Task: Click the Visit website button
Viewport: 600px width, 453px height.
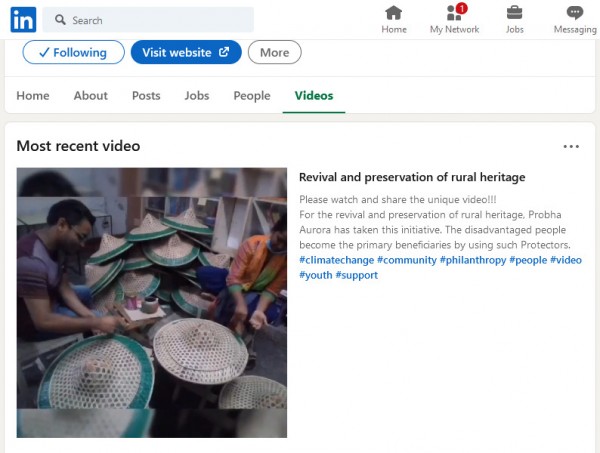Action: [186, 52]
